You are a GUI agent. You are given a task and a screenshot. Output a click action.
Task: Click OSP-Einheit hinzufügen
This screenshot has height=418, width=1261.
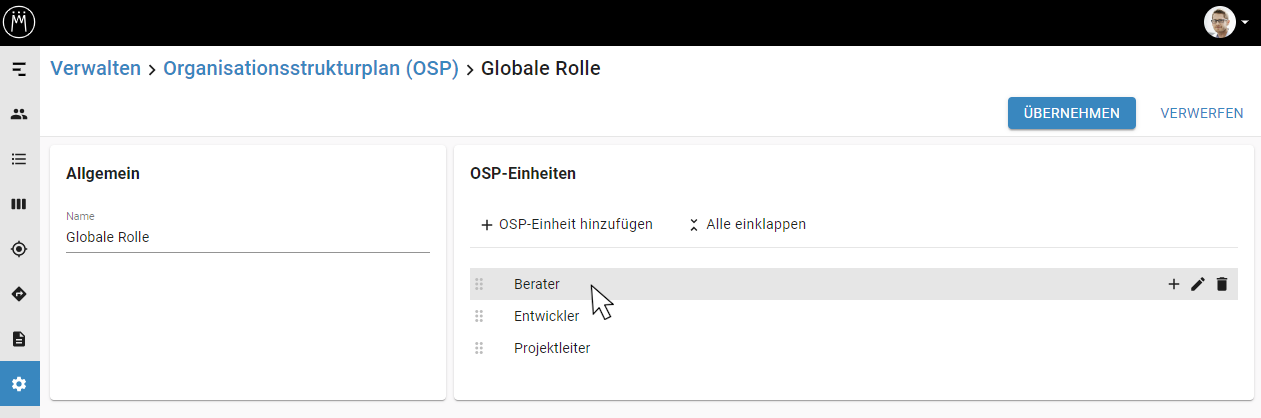click(567, 224)
